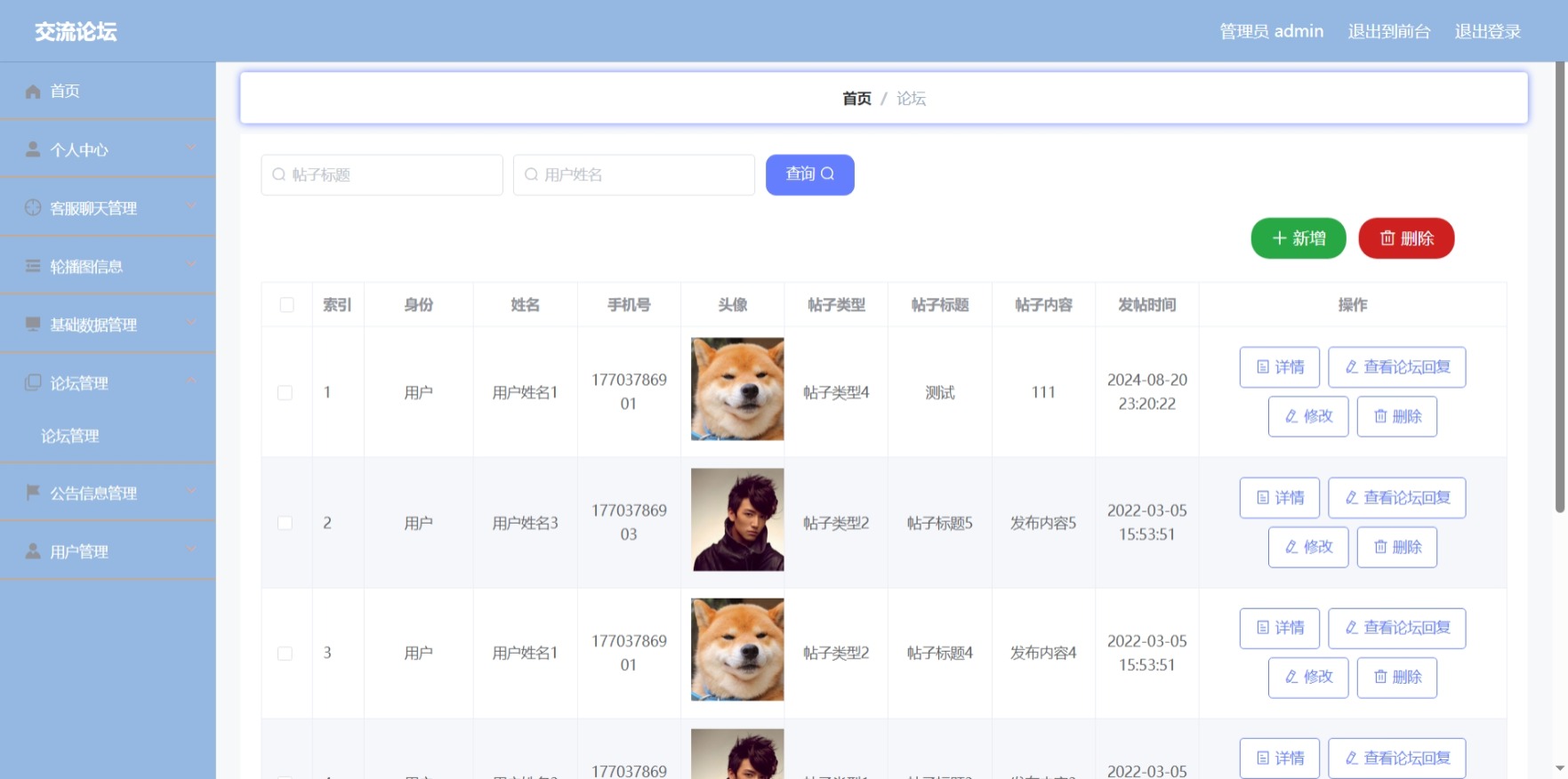
Task: Click the pencil icon on row 2 修改
Action: (x=1291, y=547)
